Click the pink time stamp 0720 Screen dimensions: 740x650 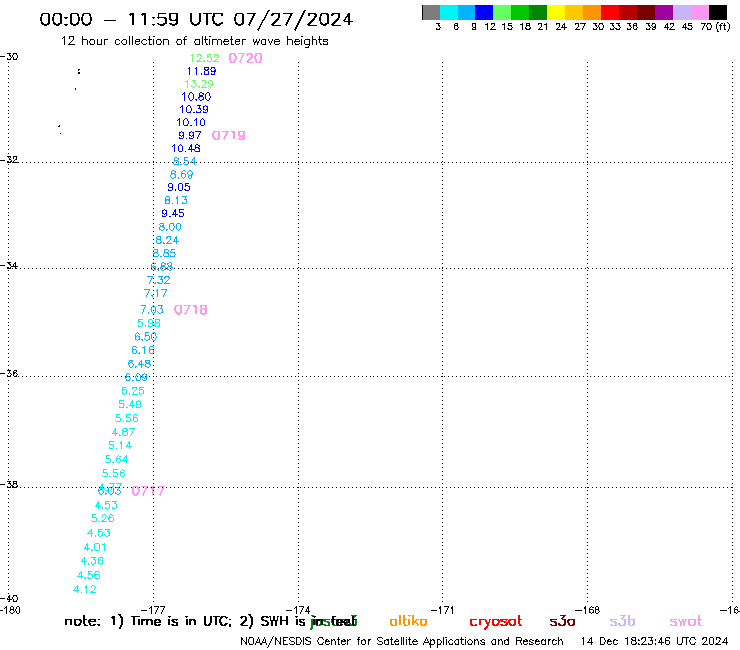coord(245,58)
